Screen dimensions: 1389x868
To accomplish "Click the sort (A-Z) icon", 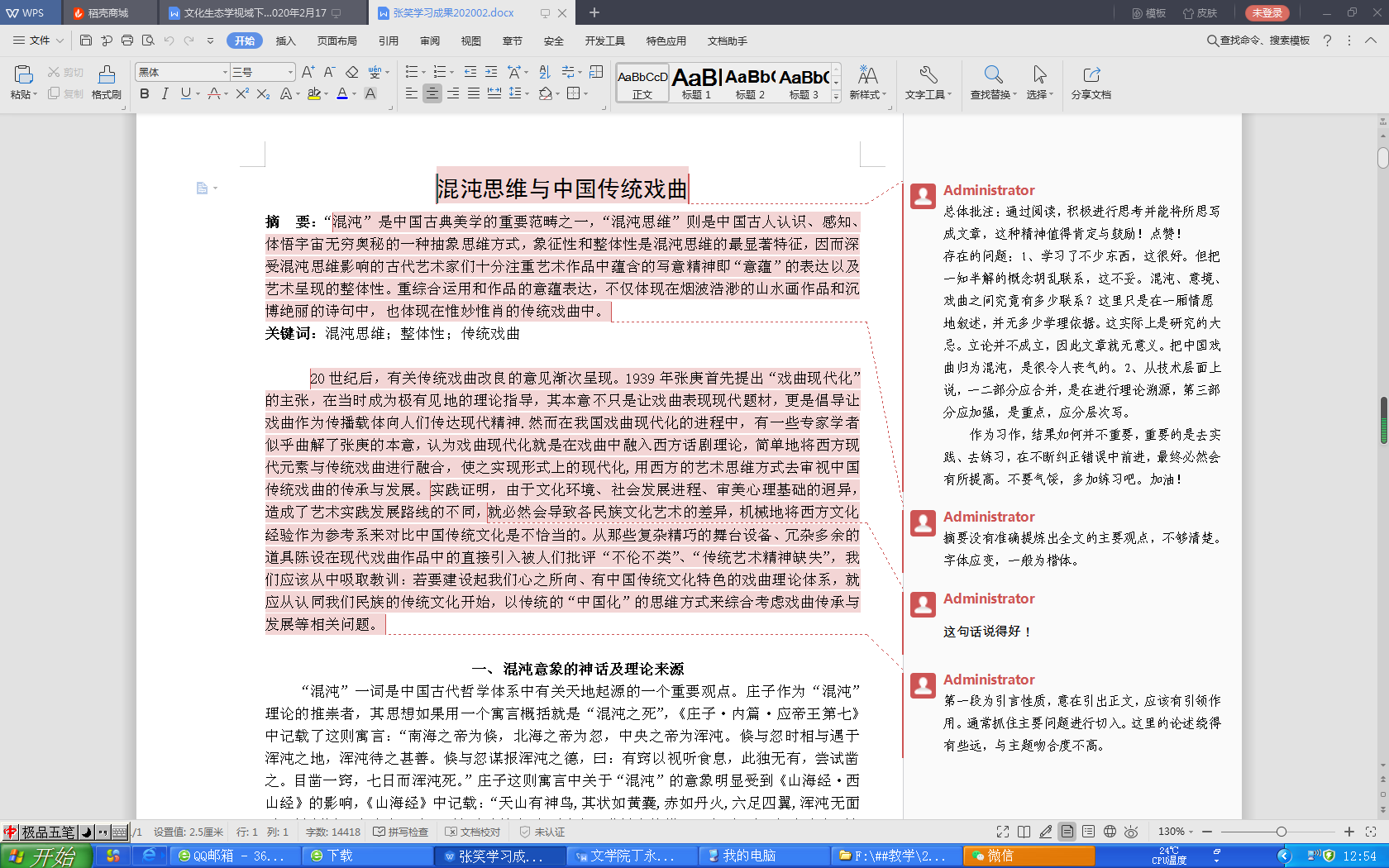I will [x=544, y=72].
